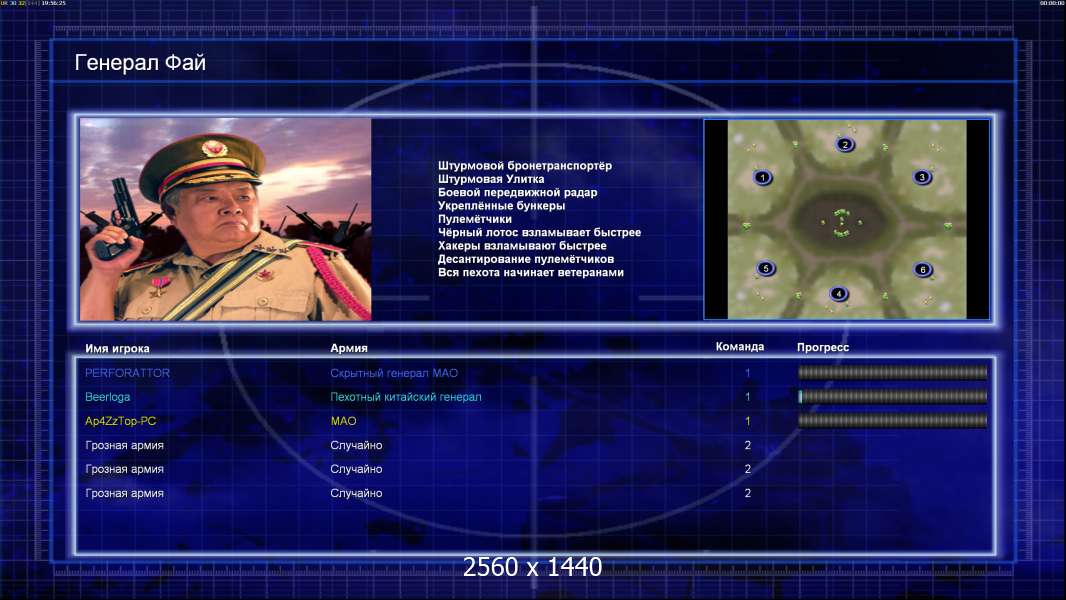This screenshot has height=600, width=1066.
Task: Click 'Чёрный лотос взламывает быстрее' line
Action: pos(539,232)
